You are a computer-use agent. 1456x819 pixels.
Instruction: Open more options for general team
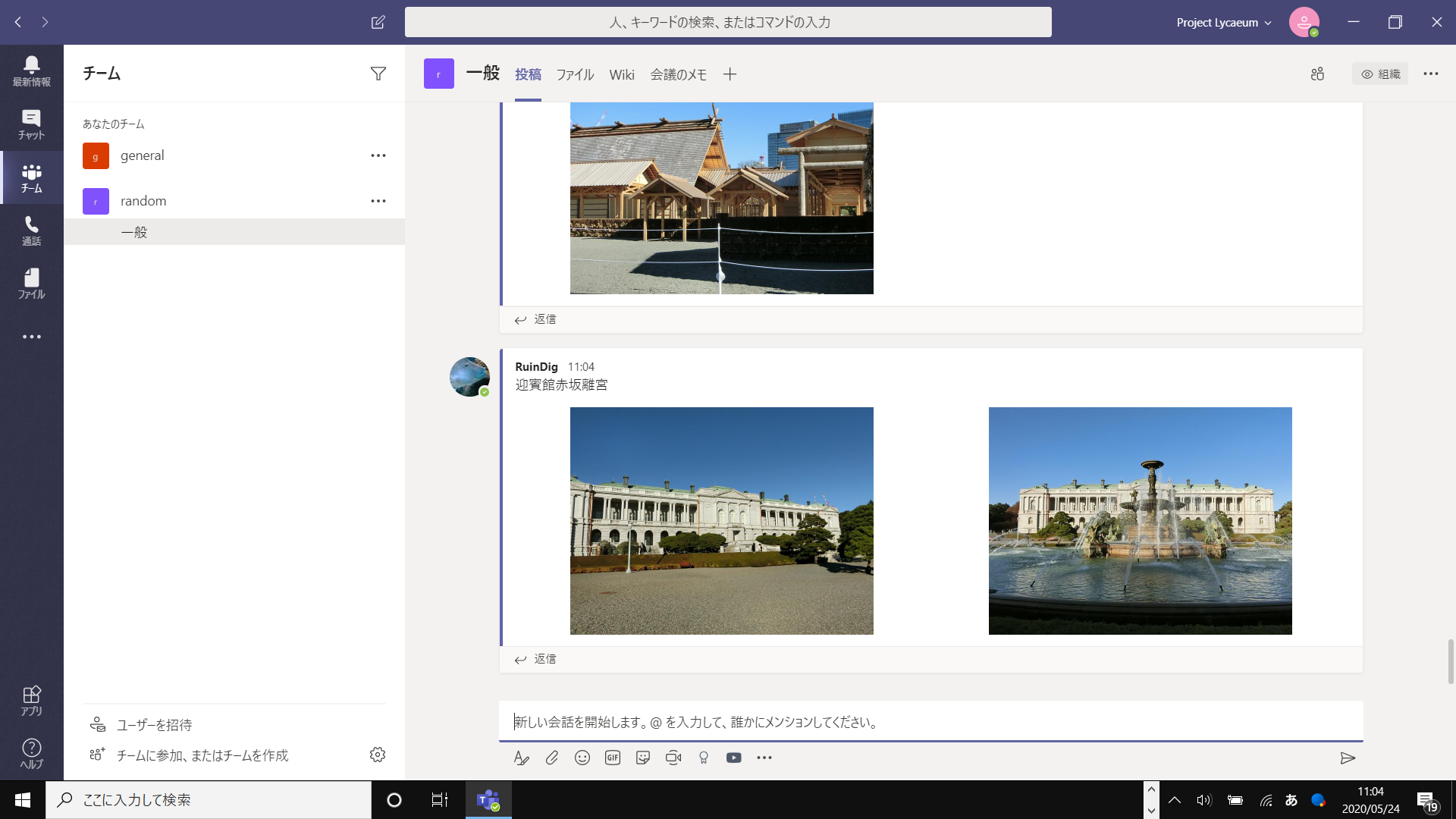(x=378, y=155)
